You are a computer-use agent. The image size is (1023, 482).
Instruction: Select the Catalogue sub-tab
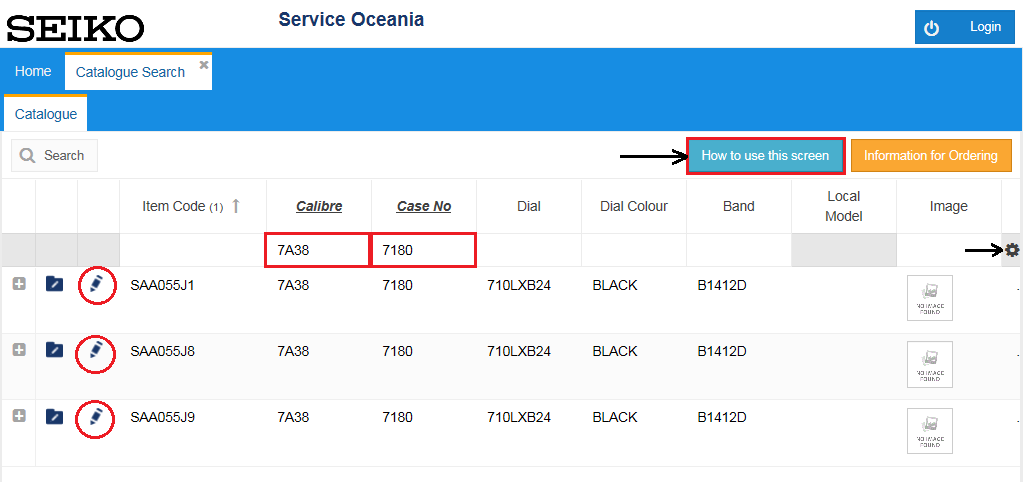[46, 114]
